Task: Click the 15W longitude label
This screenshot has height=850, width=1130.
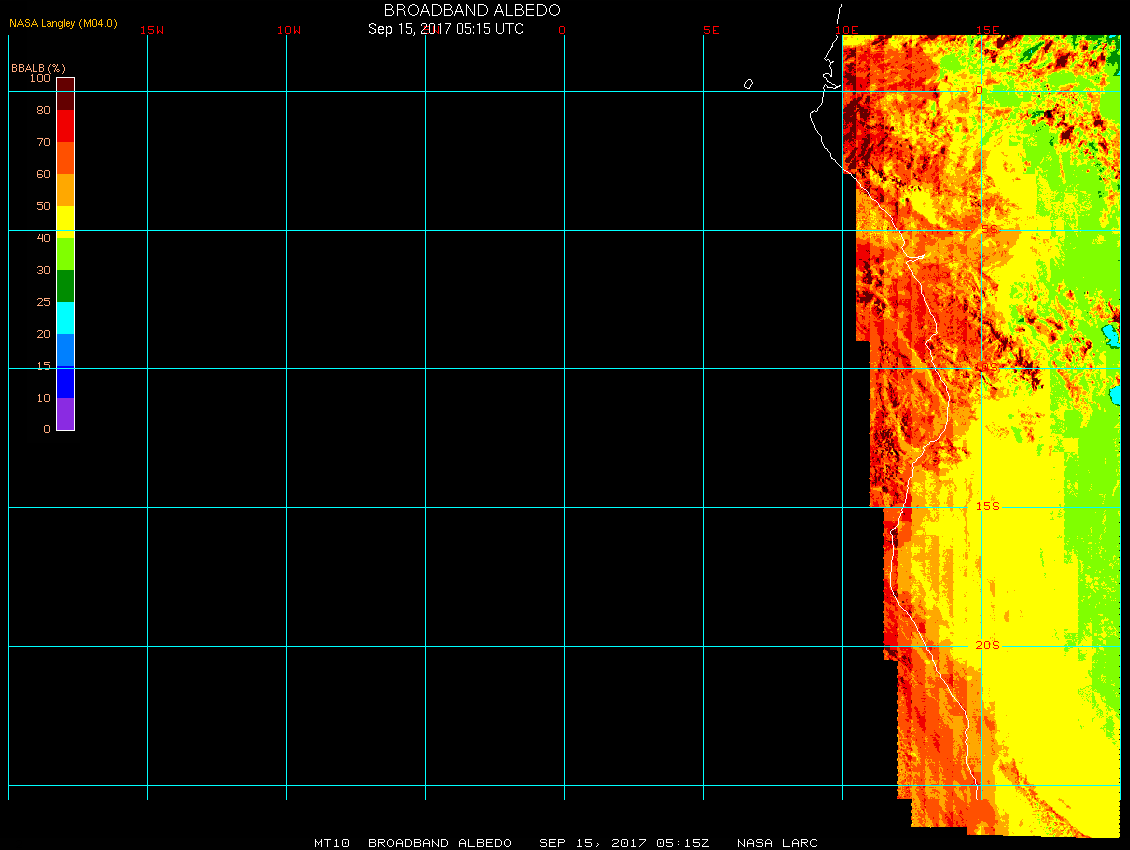Action: click(152, 30)
